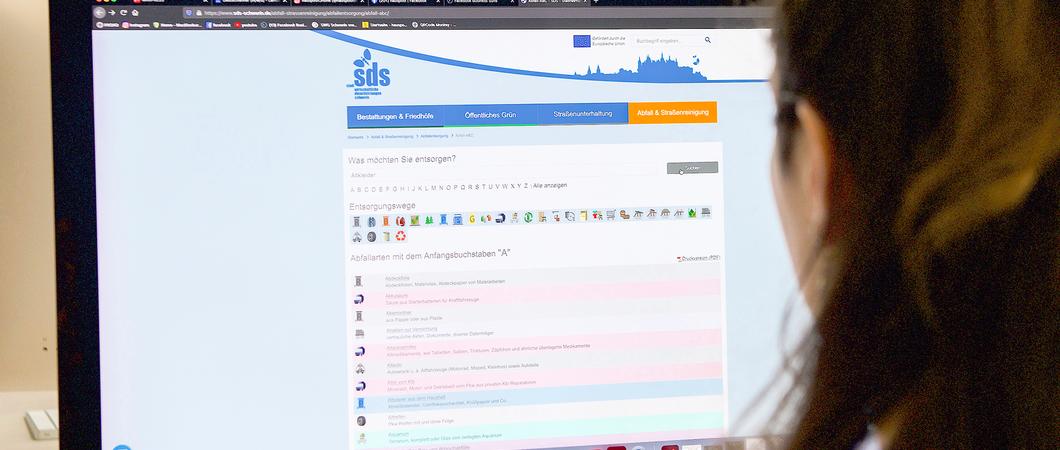
Task: Focus the Was möchten Sie entsorgen input
Action: [x=504, y=174]
